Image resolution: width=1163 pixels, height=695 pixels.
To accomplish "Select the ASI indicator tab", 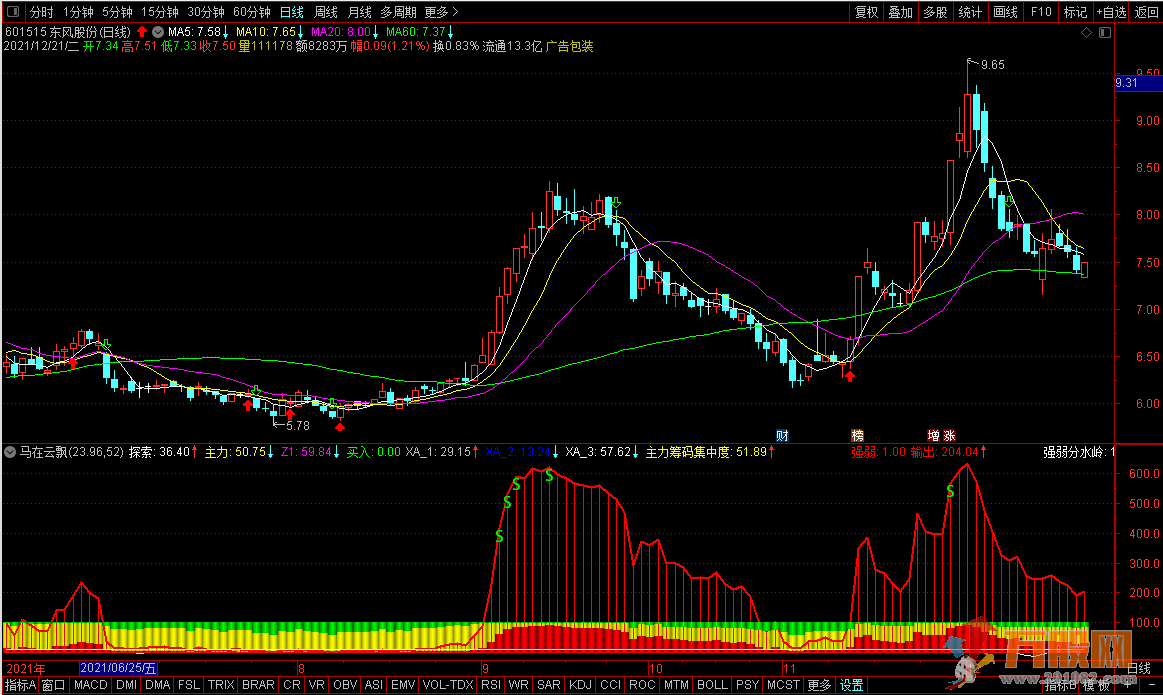I will pyautogui.click(x=374, y=685).
